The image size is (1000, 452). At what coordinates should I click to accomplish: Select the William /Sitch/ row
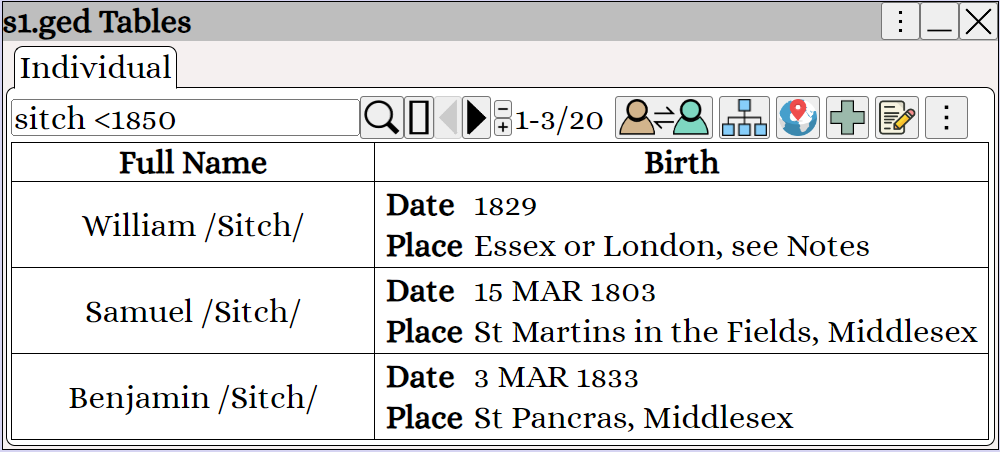tap(500, 225)
